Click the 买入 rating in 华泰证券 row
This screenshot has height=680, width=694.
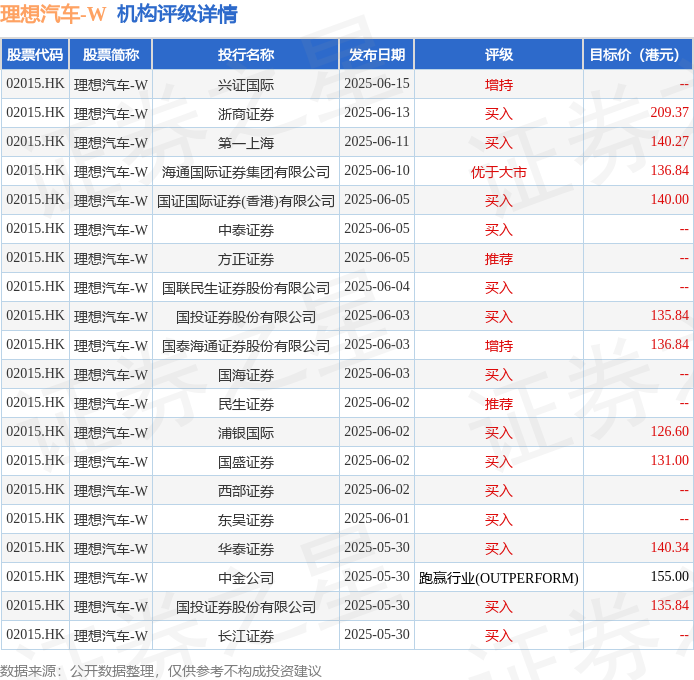click(x=498, y=549)
